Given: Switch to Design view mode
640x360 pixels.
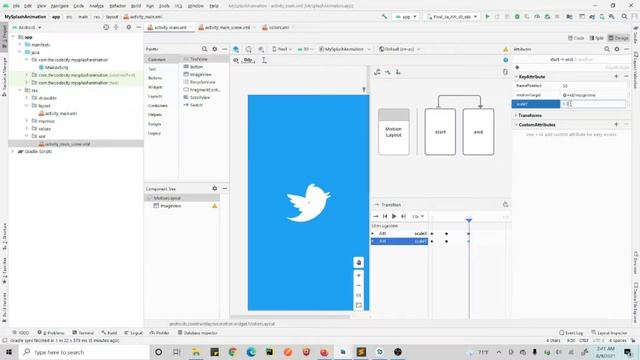Looking at the screenshot, I should click(x=619, y=38).
